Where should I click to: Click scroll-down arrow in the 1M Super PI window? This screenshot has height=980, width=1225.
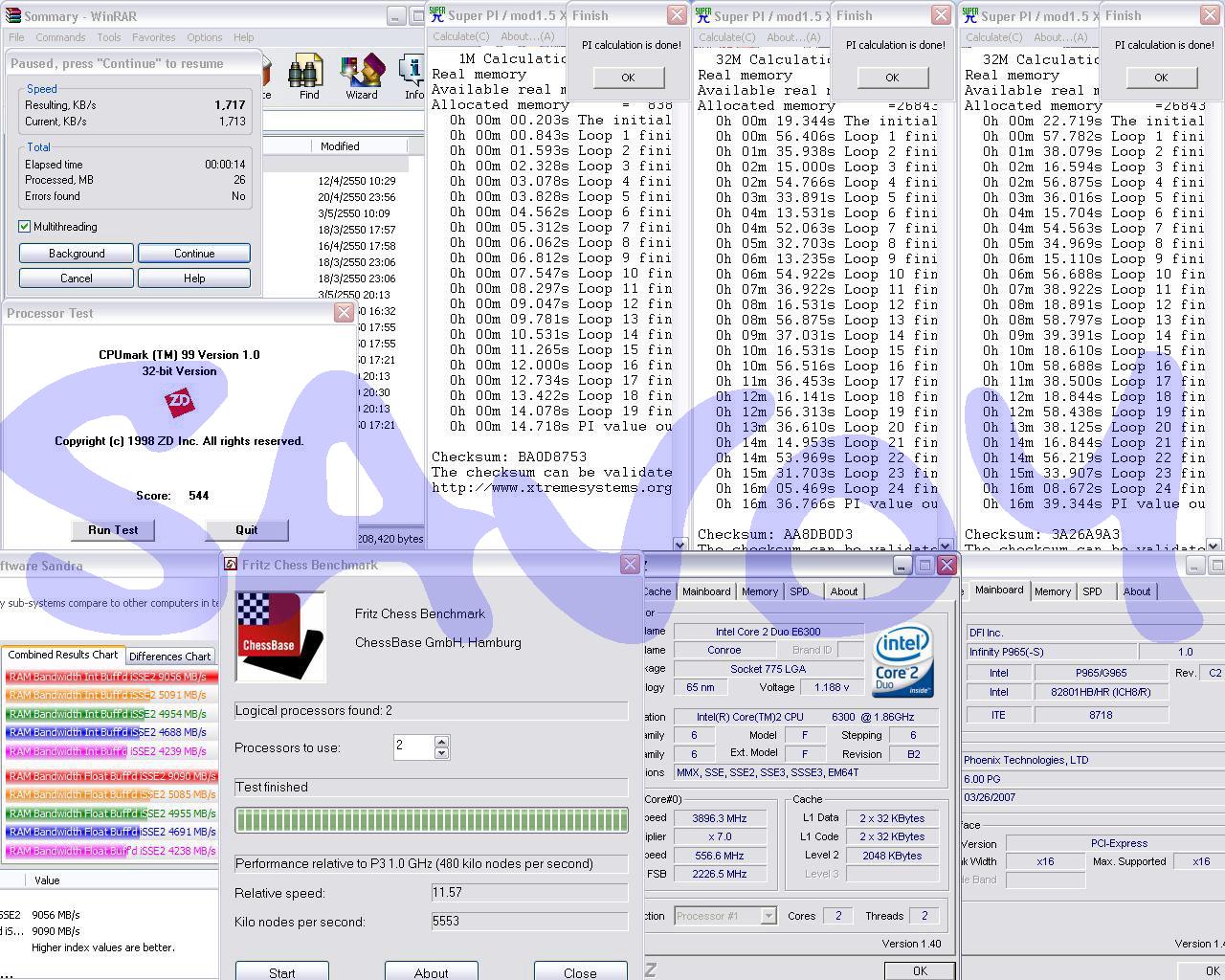pyautogui.click(x=680, y=544)
